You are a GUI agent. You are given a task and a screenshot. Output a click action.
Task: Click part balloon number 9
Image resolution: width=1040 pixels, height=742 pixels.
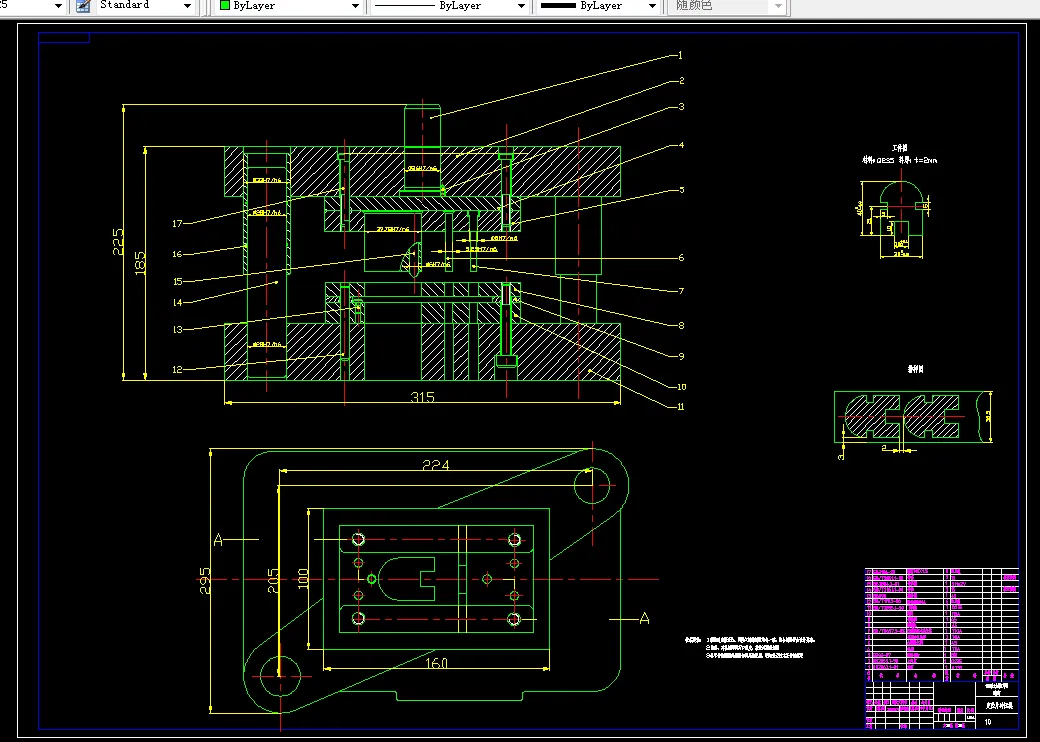click(681, 357)
